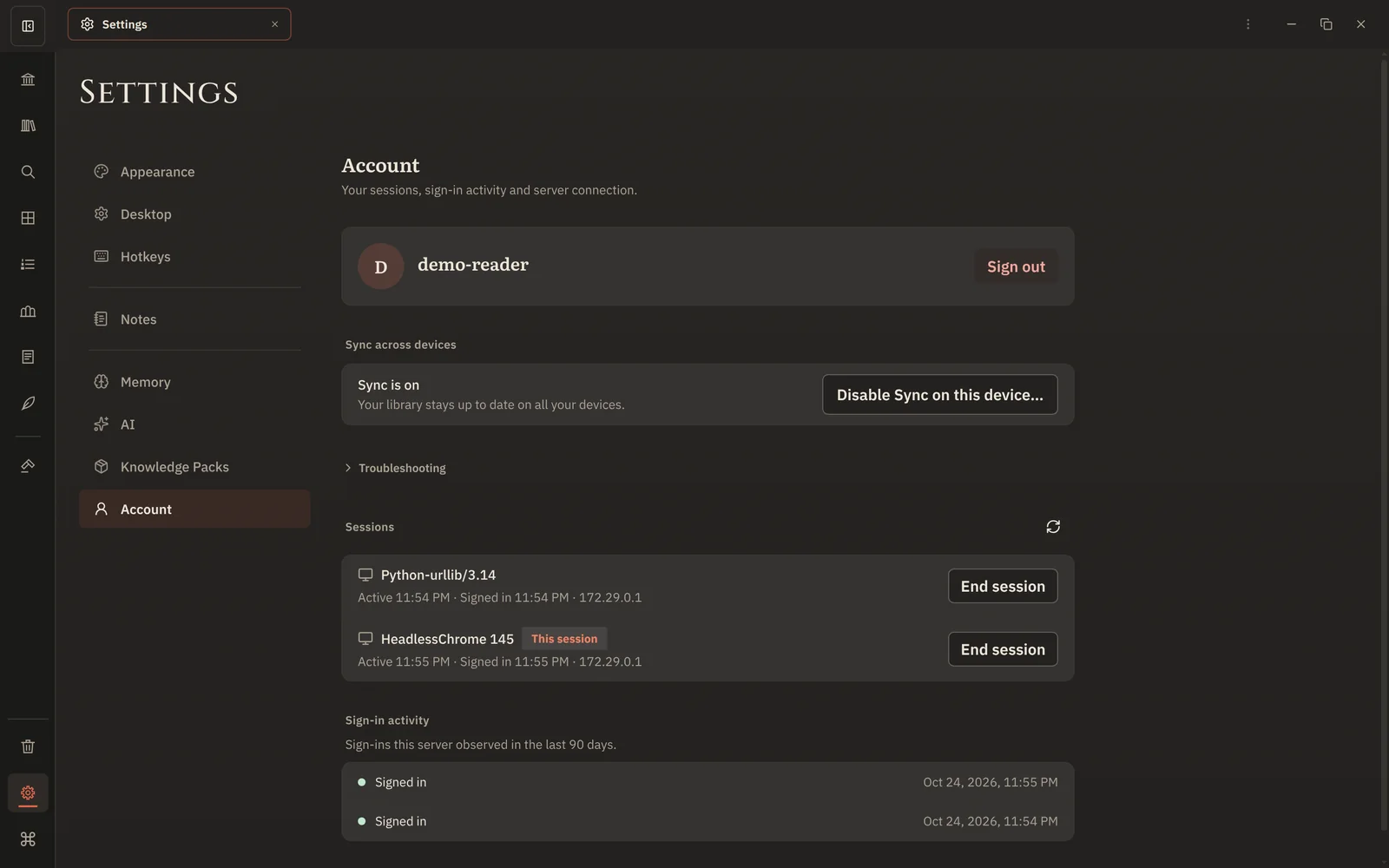
Task: Click the This session badge
Action: coord(564,639)
